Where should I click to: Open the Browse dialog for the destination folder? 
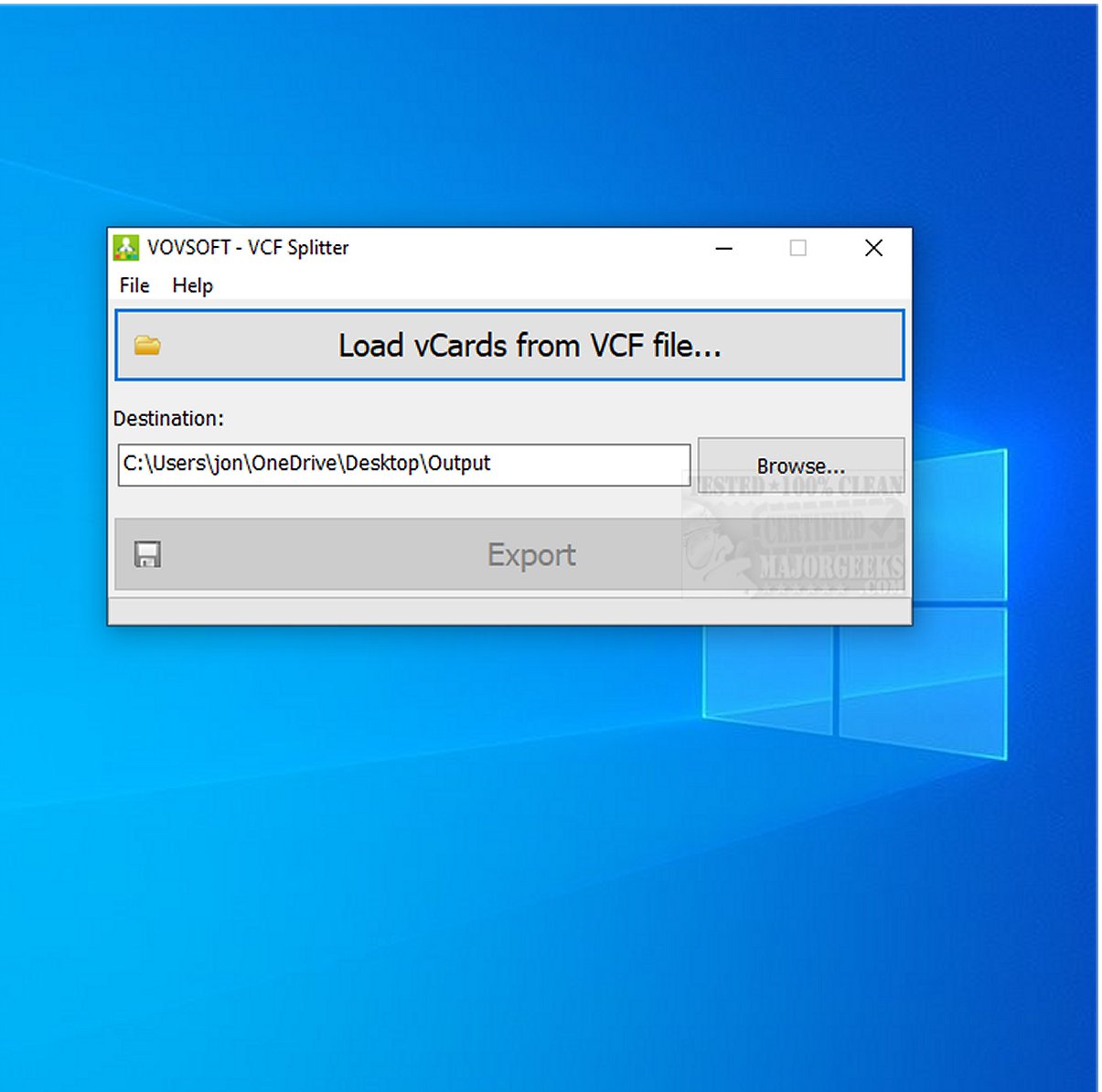(x=800, y=465)
